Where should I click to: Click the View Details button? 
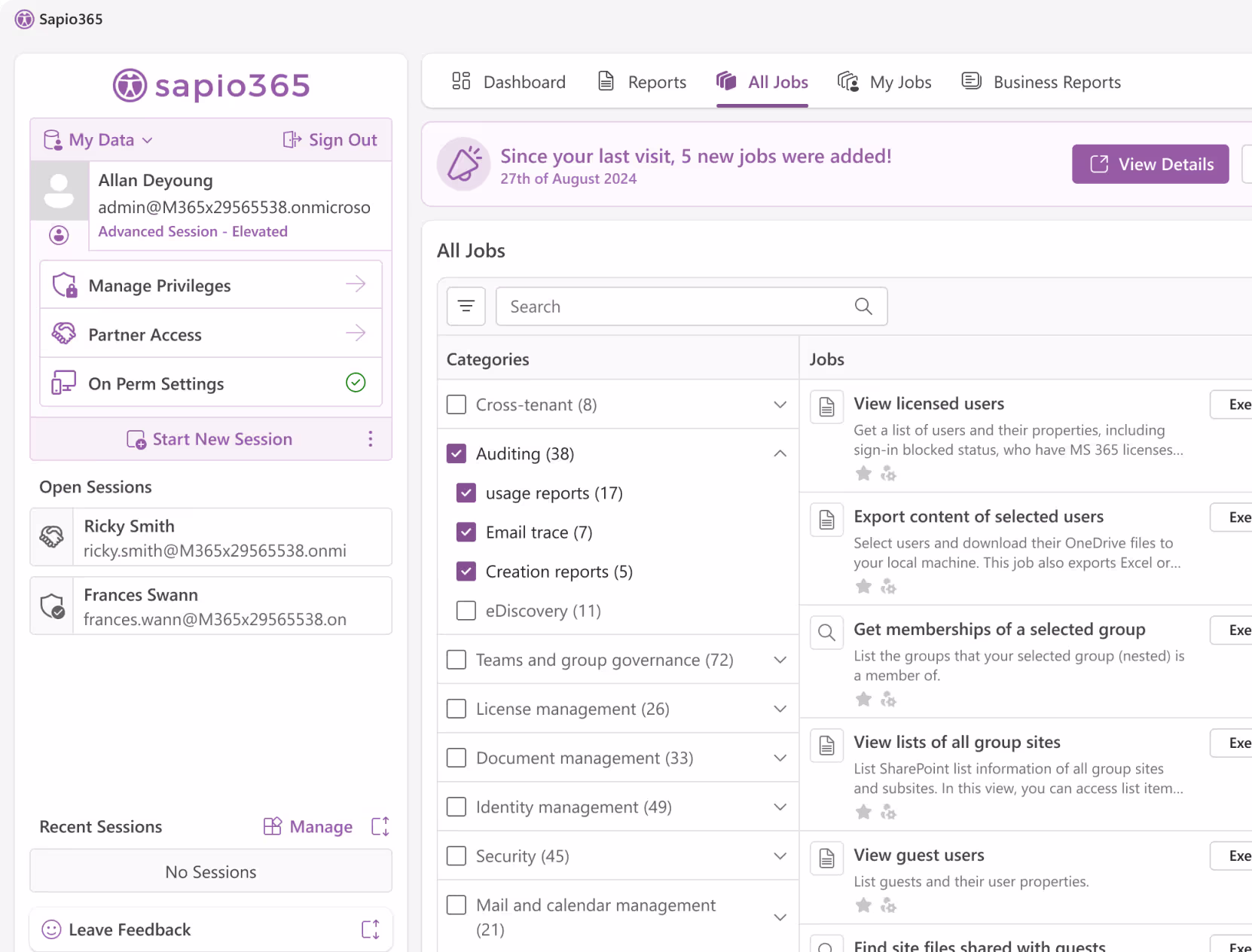pos(1150,164)
